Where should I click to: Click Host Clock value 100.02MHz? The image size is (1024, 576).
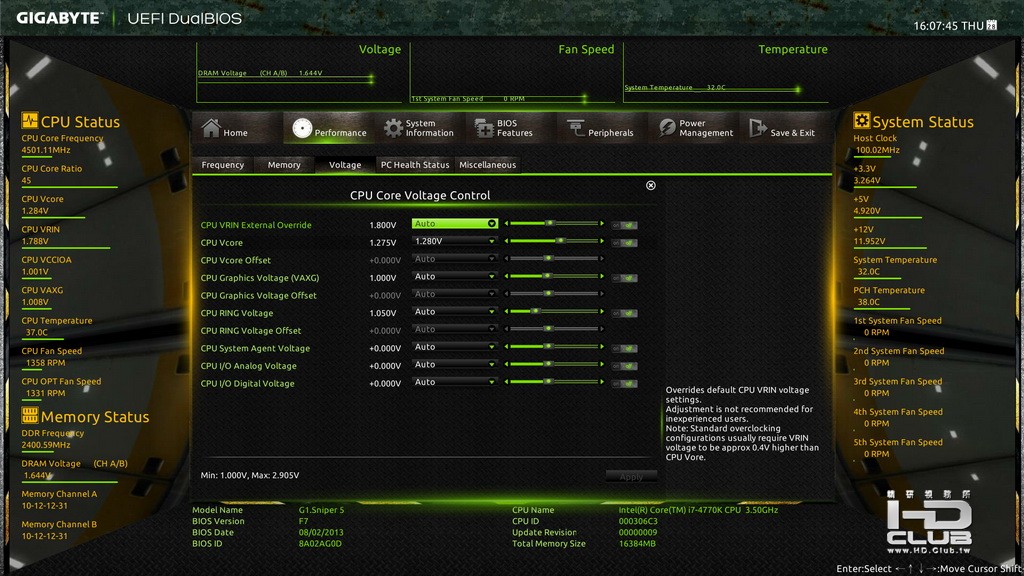878,150
